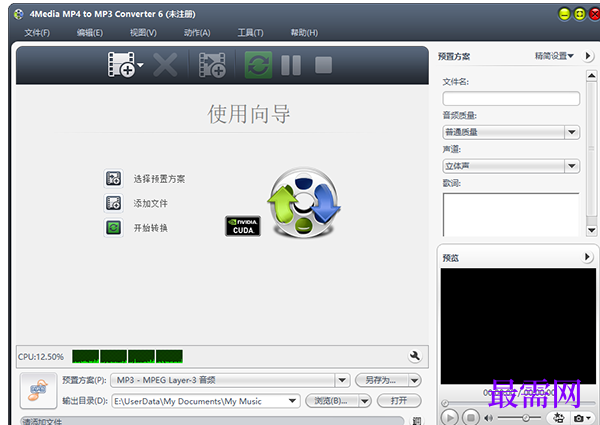Click the 另存为... button

[381, 380]
